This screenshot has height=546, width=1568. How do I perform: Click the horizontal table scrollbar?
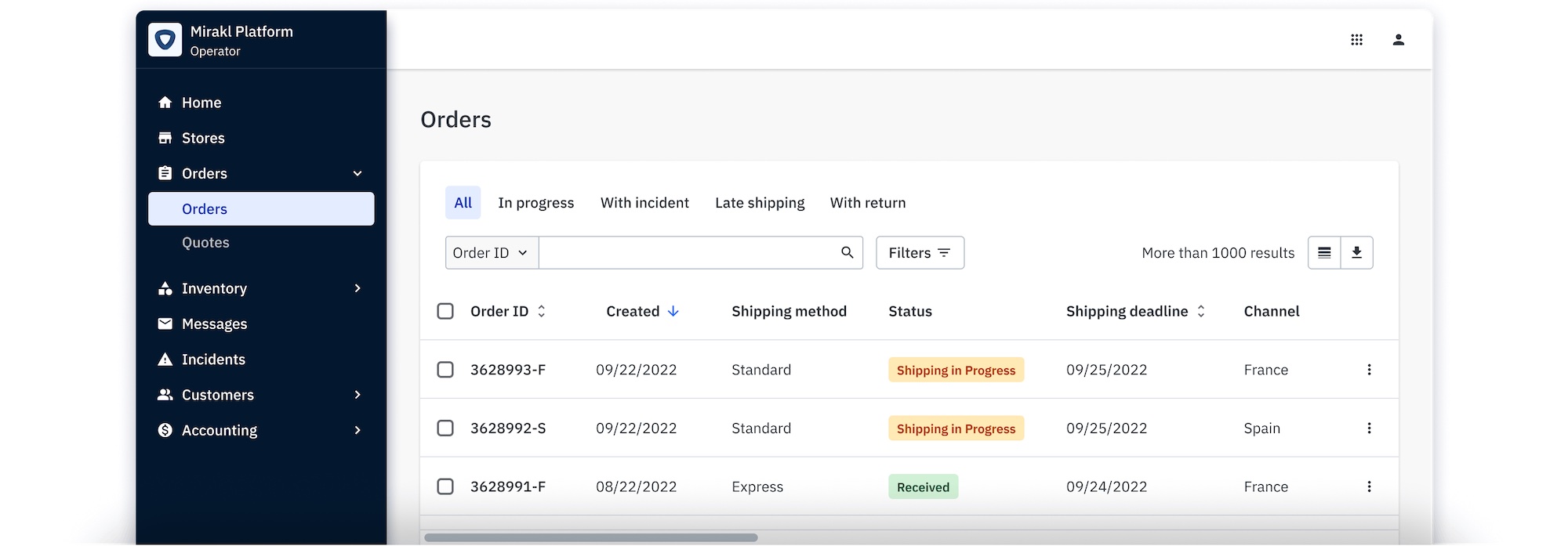tap(591, 537)
